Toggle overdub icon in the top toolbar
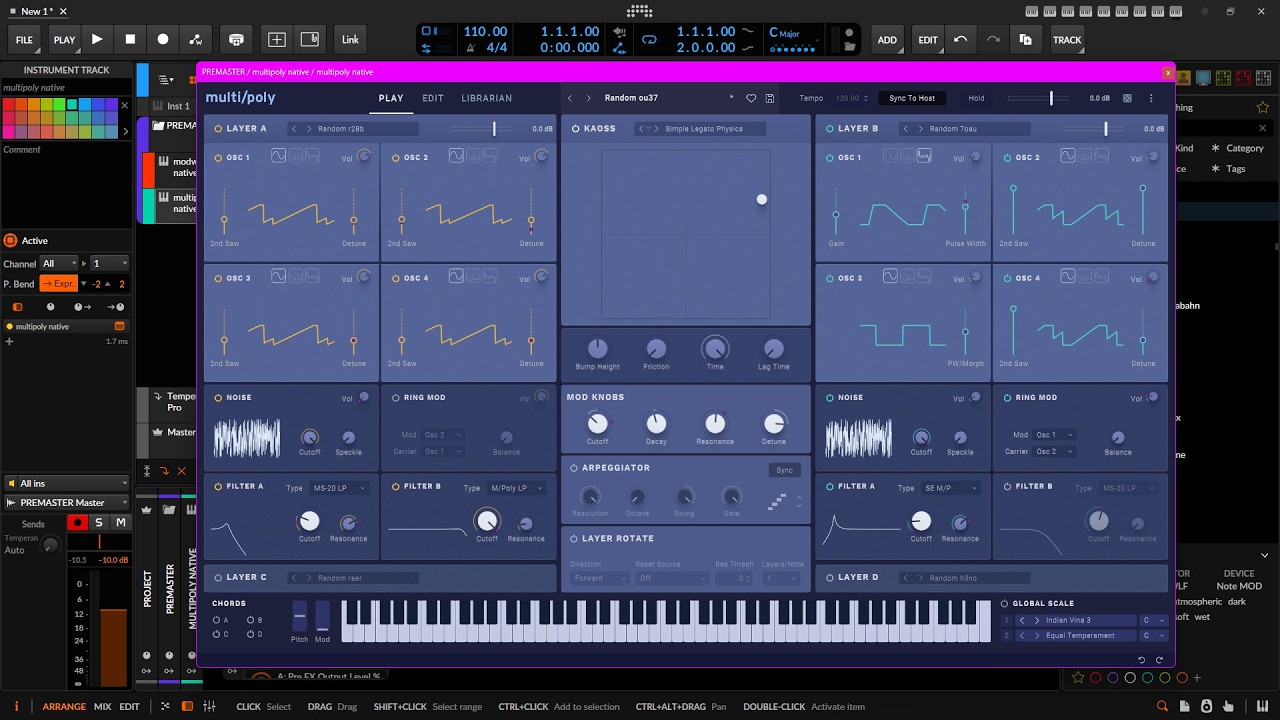 click(236, 39)
